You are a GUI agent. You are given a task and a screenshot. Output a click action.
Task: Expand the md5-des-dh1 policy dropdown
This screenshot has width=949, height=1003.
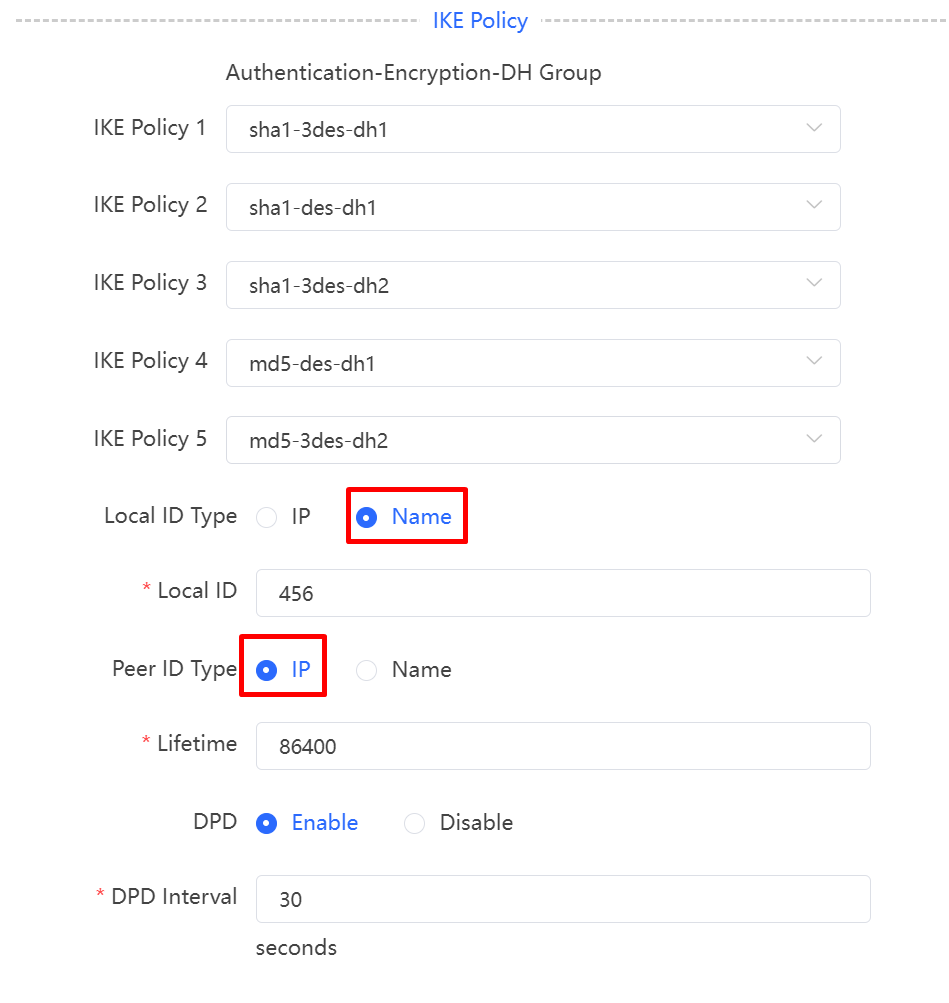coord(533,363)
